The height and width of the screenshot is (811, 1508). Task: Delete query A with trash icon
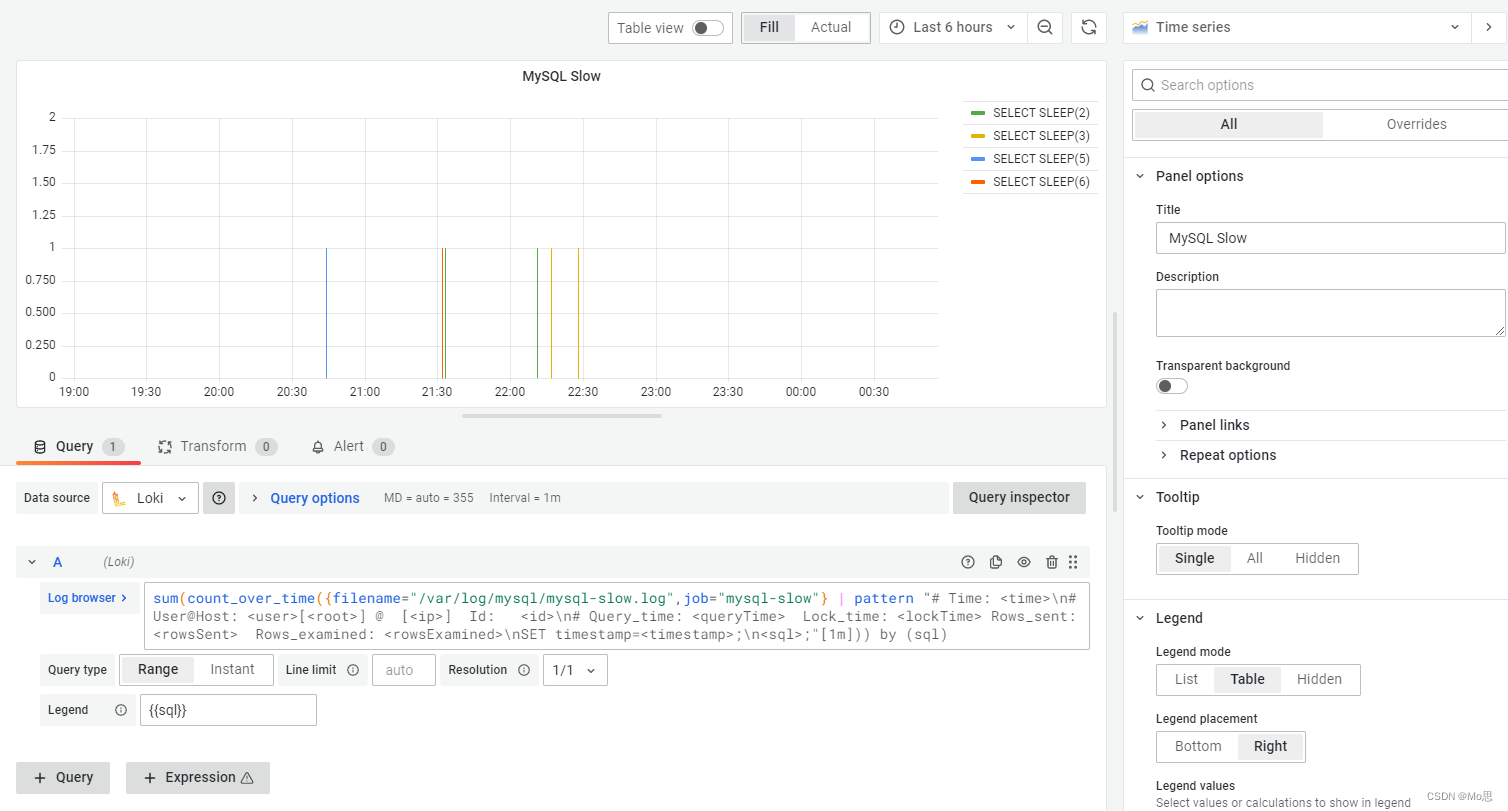point(1051,562)
